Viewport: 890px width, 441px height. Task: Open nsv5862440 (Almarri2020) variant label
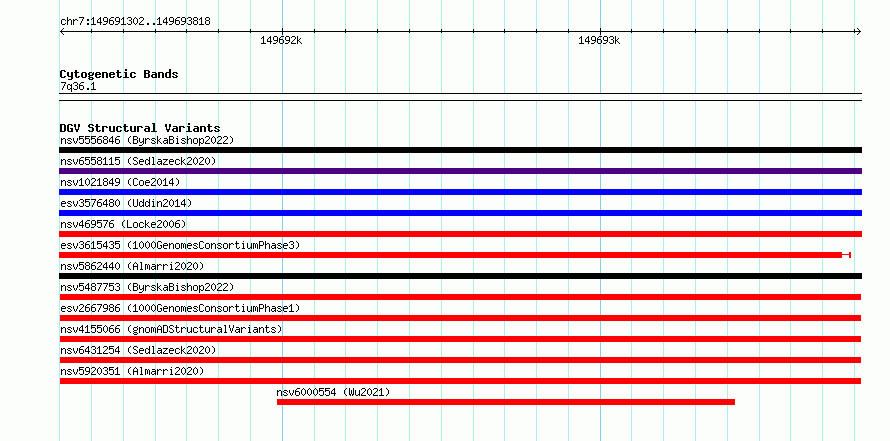[132, 266]
